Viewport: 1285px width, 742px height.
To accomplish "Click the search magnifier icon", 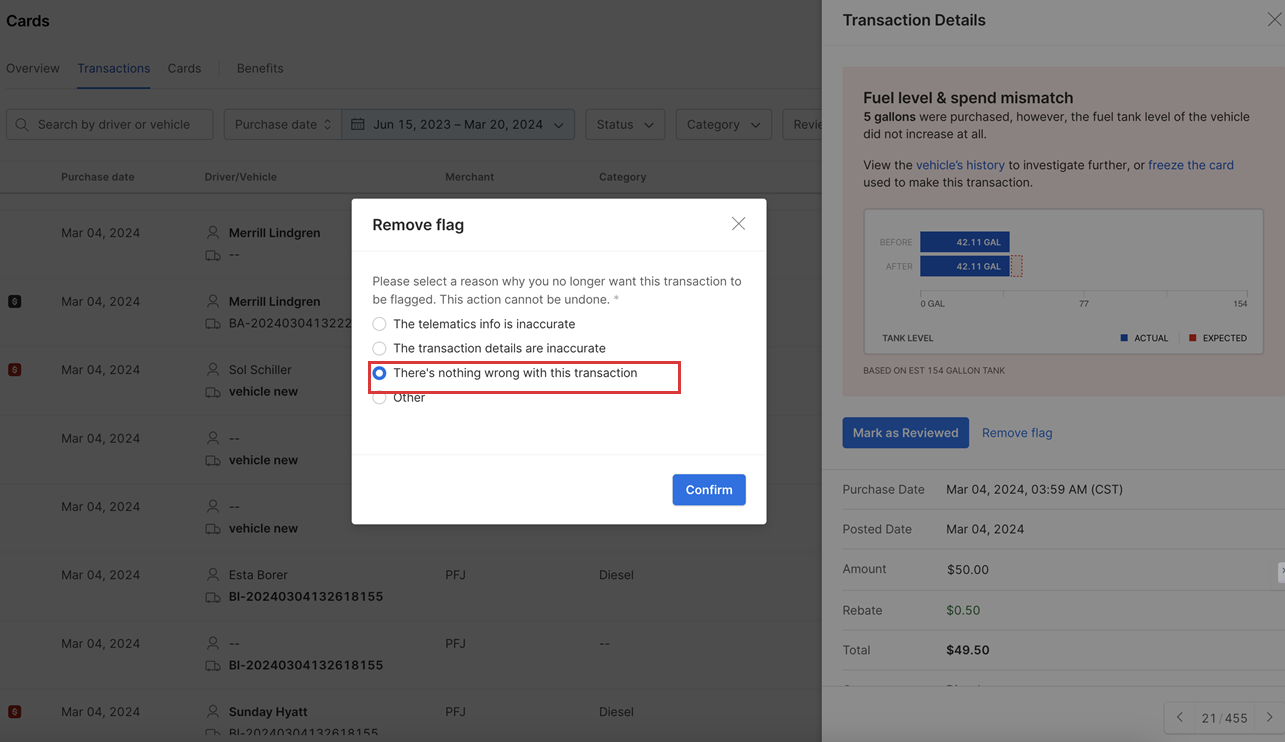I will pyautogui.click(x=22, y=125).
